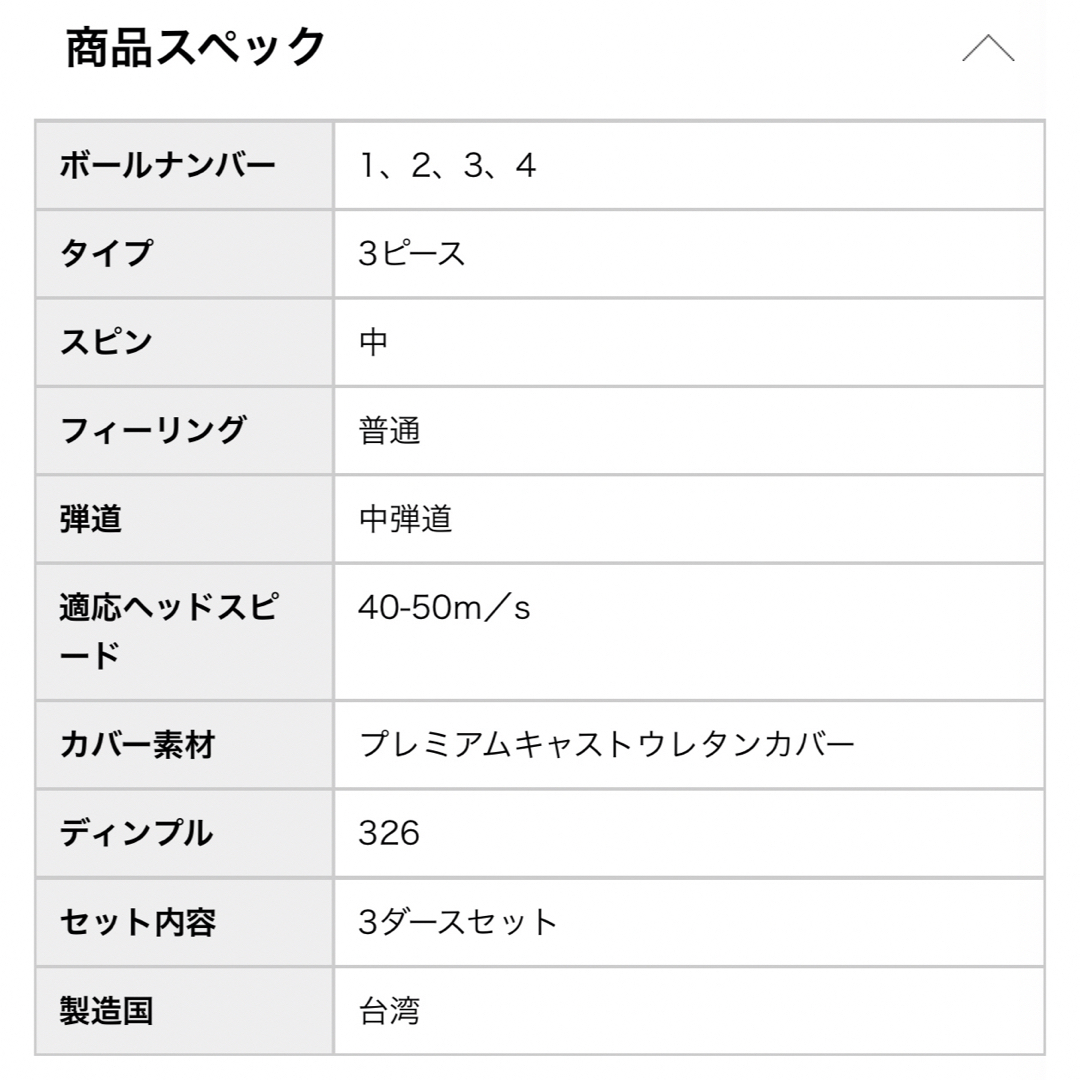Image resolution: width=1080 pixels, height=1080 pixels.
Task: Select the ディンプル label cell
Action: [185, 833]
